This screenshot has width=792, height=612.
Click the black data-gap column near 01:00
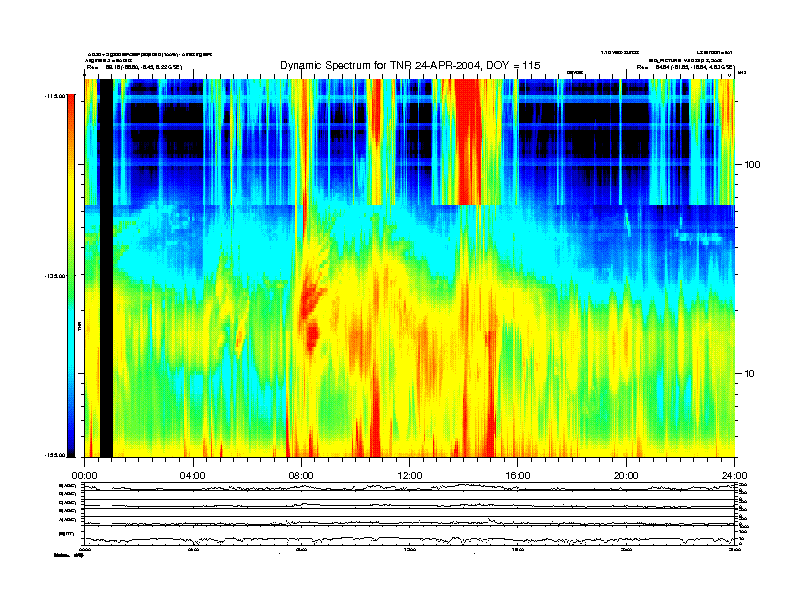[x=106, y=268]
